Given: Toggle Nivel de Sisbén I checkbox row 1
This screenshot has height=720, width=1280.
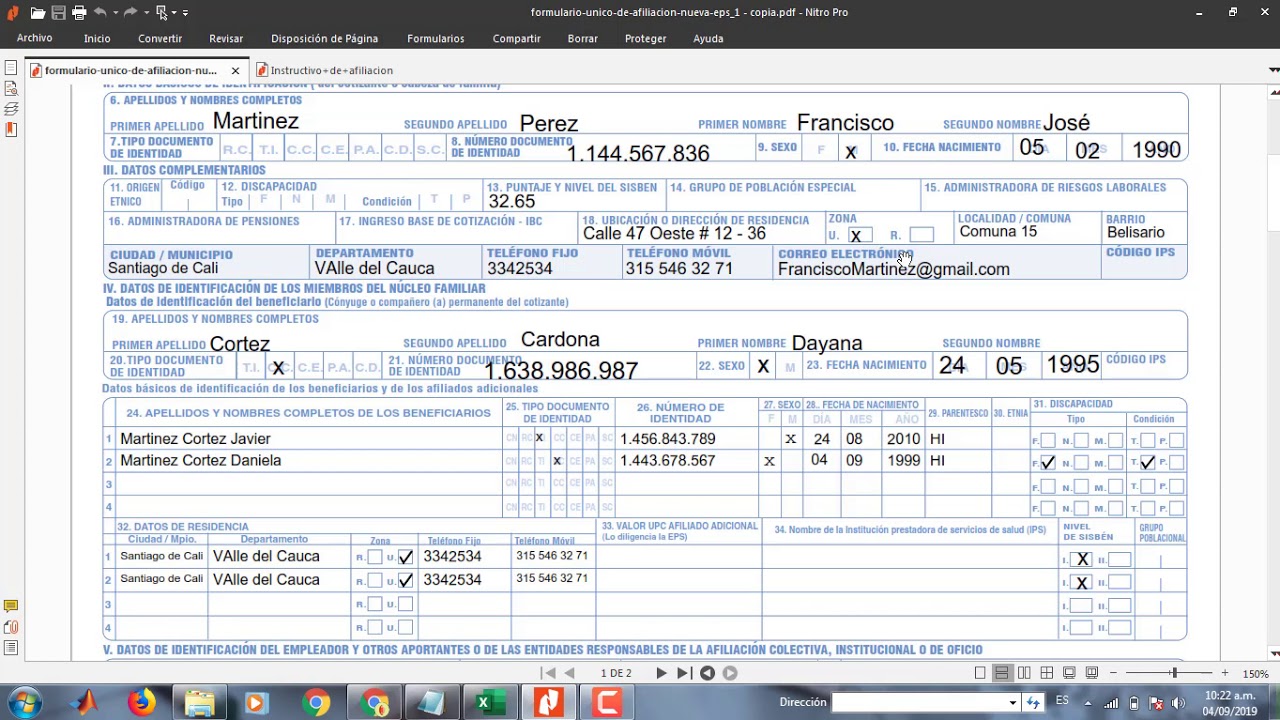Looking at the screenshot, I should pos(1082,560).
